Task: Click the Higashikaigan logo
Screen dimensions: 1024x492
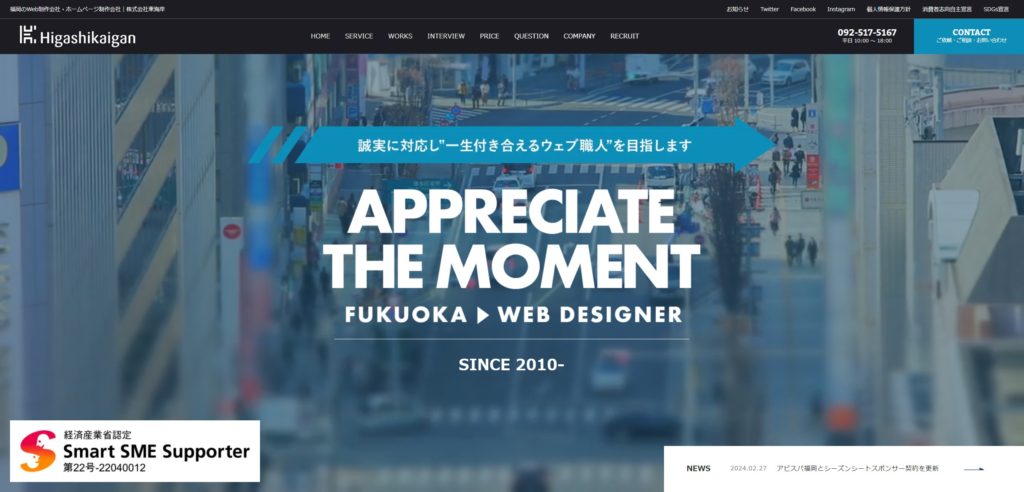Action: pyautogui.click(x=77, y=37)
